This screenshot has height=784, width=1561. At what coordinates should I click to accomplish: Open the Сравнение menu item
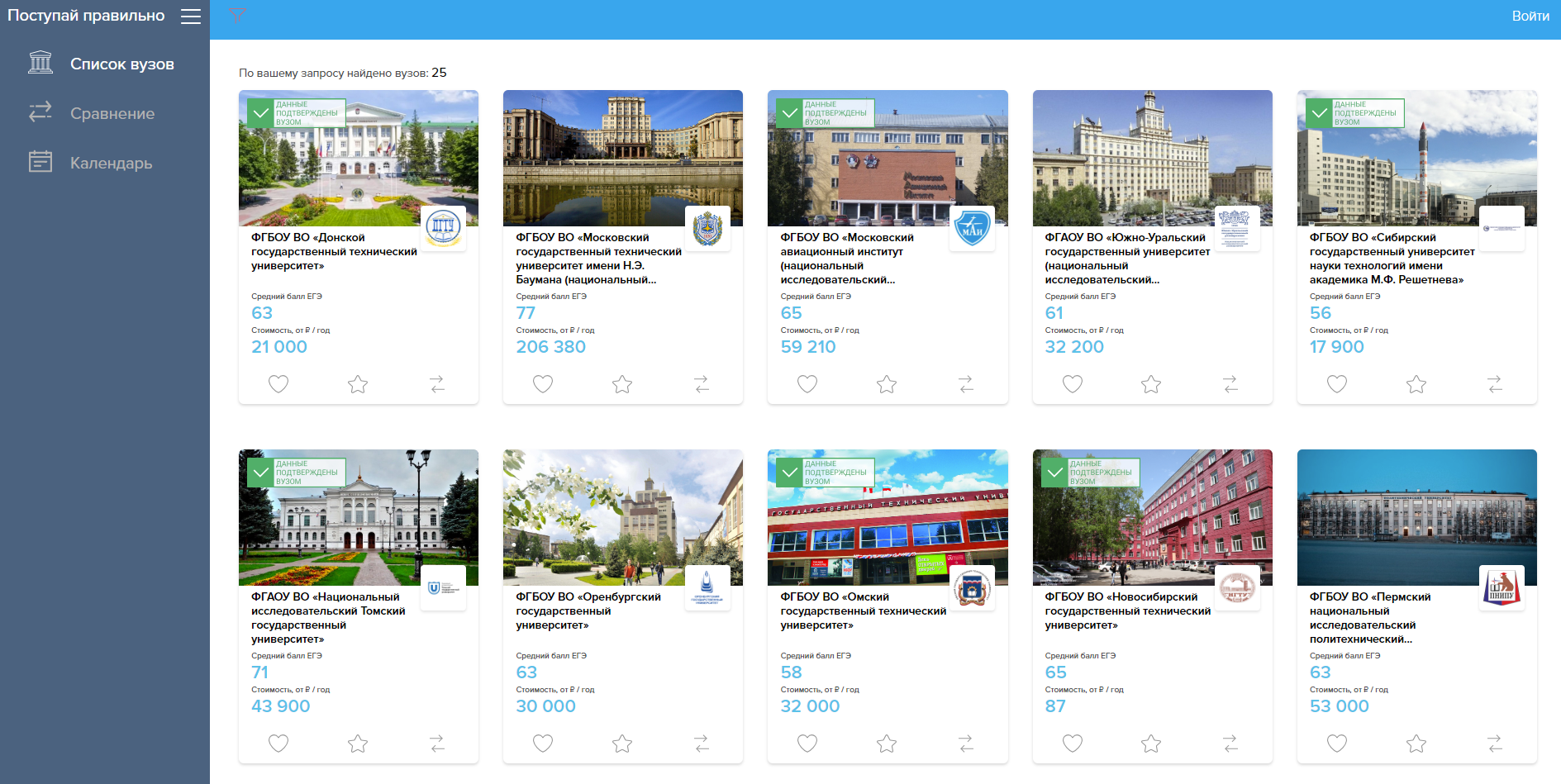[112, 113]
